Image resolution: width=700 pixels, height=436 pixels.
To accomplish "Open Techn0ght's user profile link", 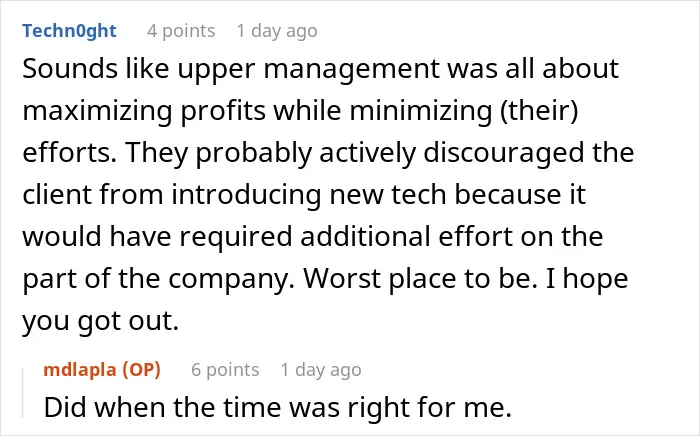I will tap(69, 31).
